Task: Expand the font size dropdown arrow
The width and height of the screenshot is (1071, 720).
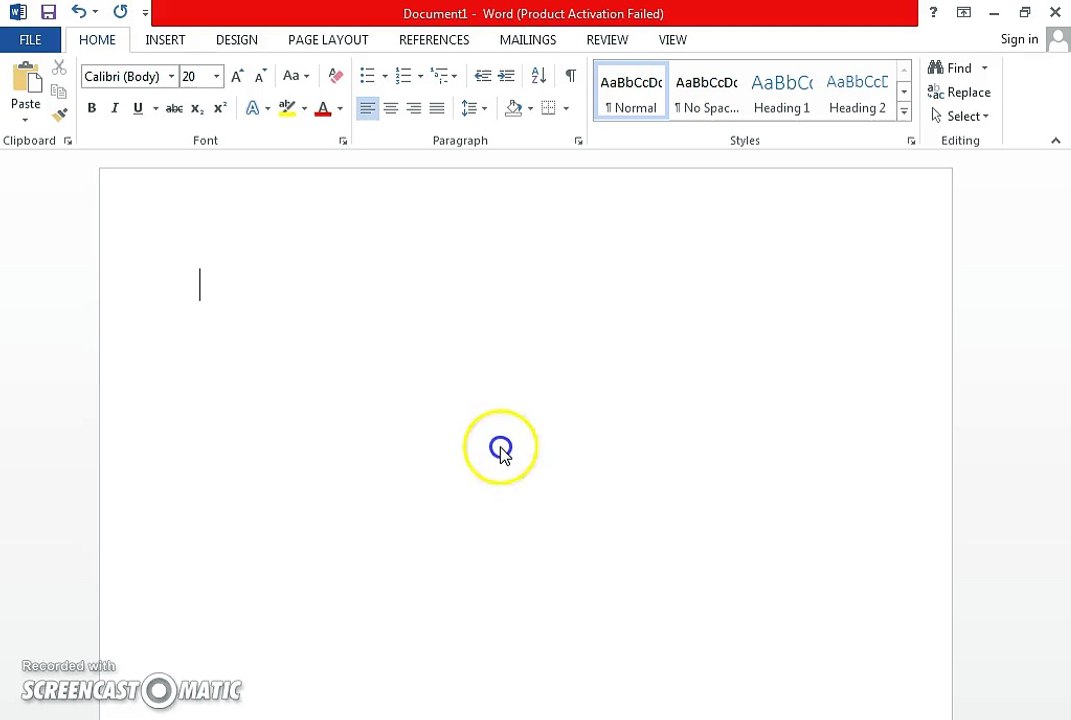Action: point(216,76)
